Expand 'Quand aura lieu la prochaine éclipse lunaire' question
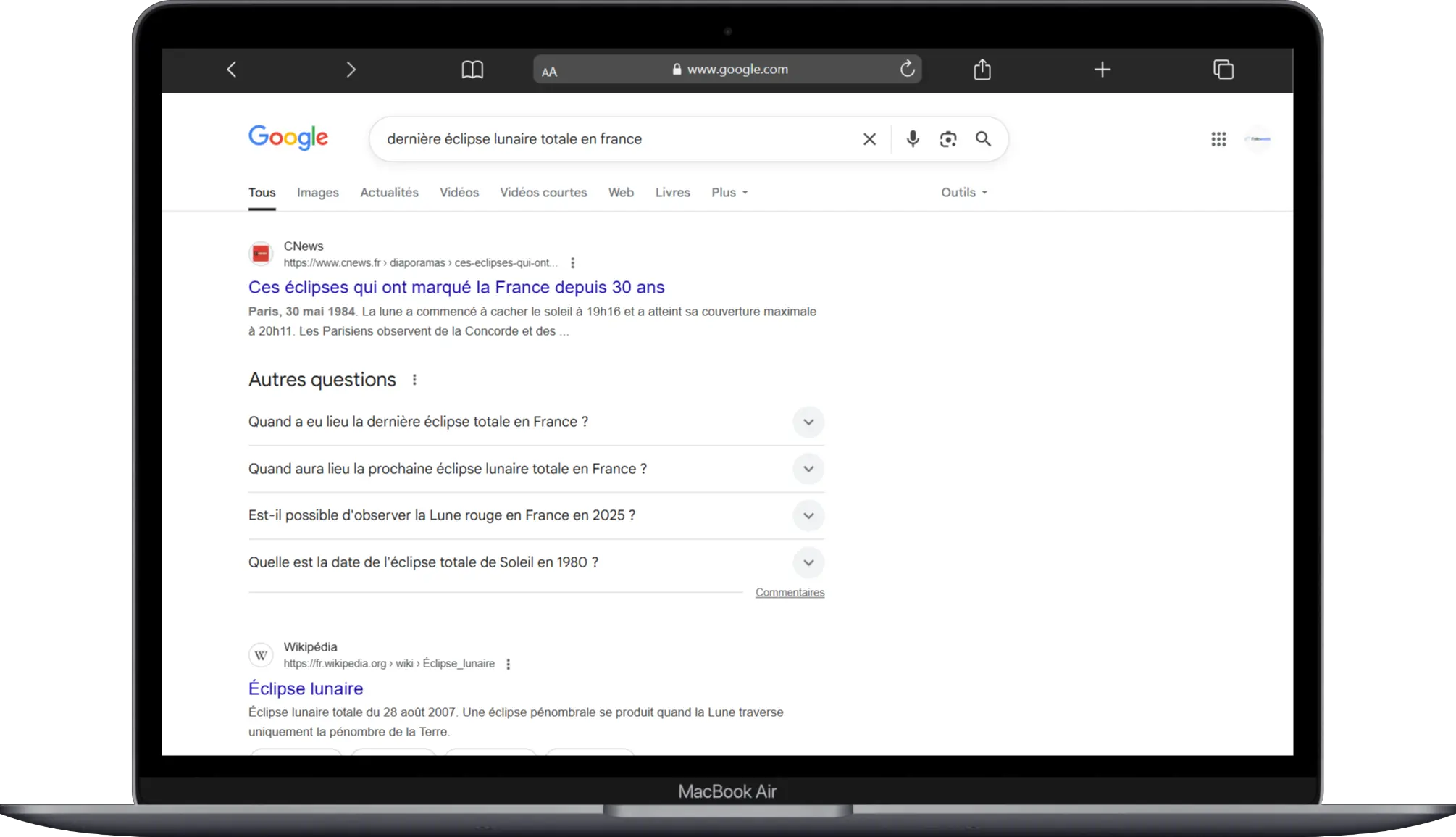Viewport: 1456px width, 837px height. pyautogui.click(x=536, y=469)
